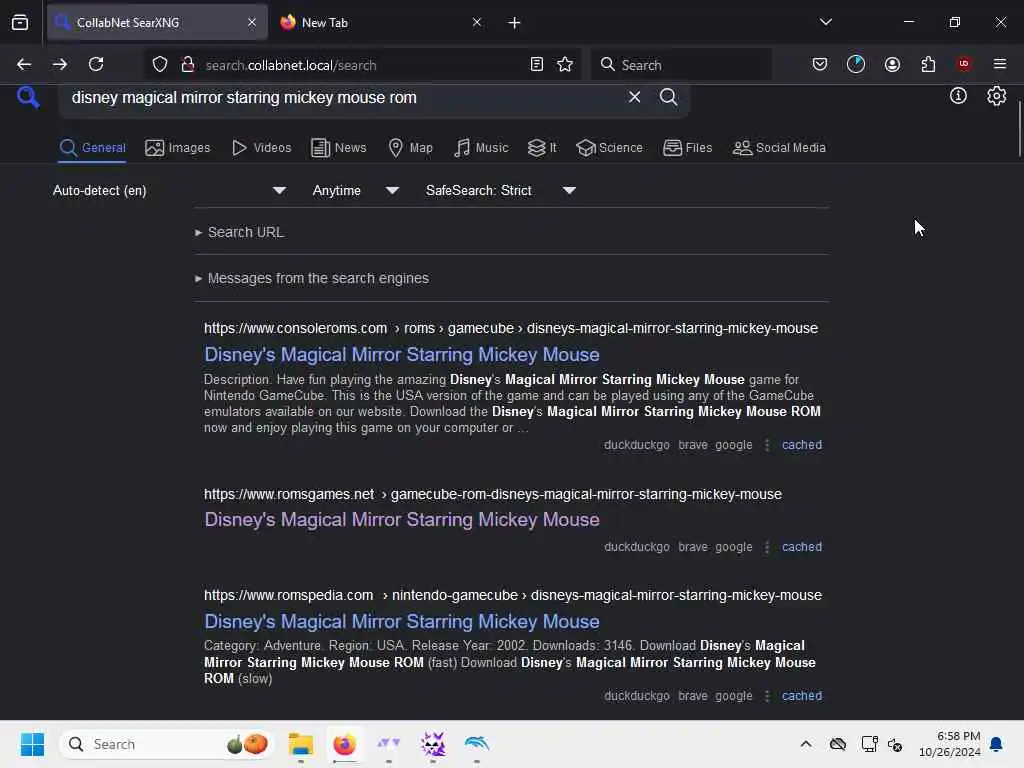Show hidden system tray icons
This screenshot has height=768, width=1024.
pos(806,744)
